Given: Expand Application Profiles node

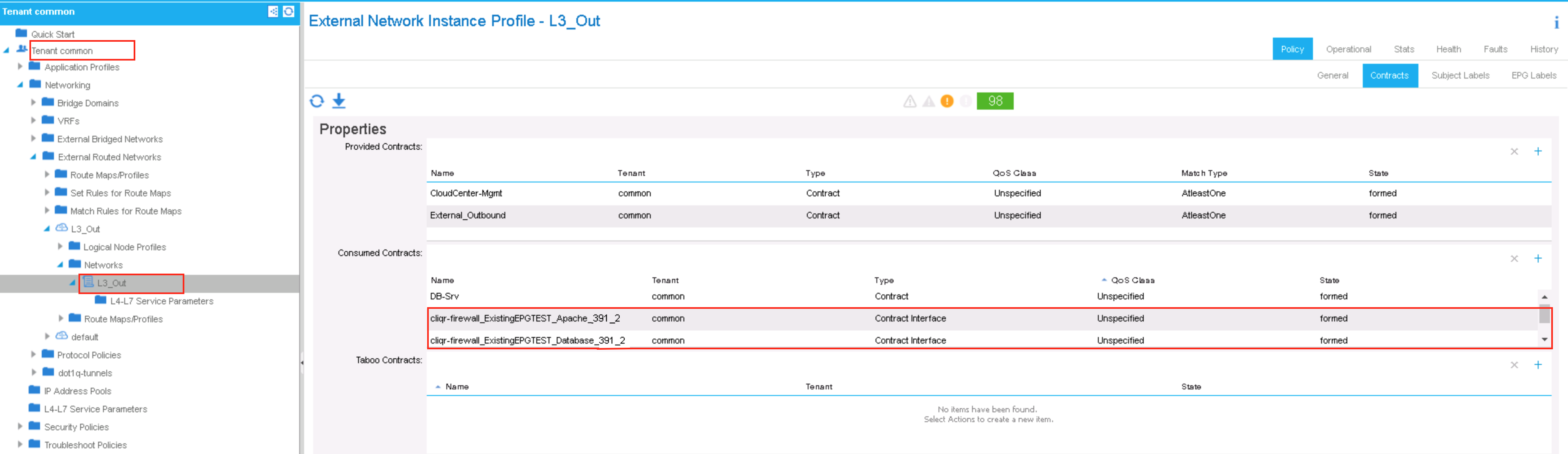Looking at the screenshot, I should (20, 66).
